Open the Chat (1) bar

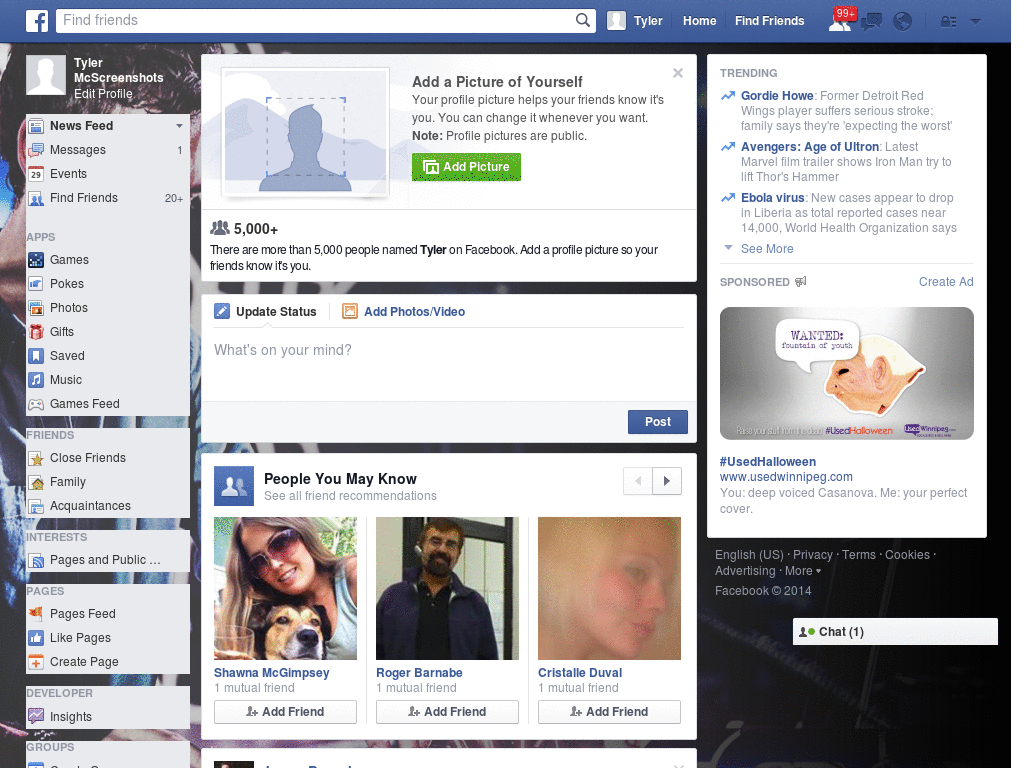(895, 632)
